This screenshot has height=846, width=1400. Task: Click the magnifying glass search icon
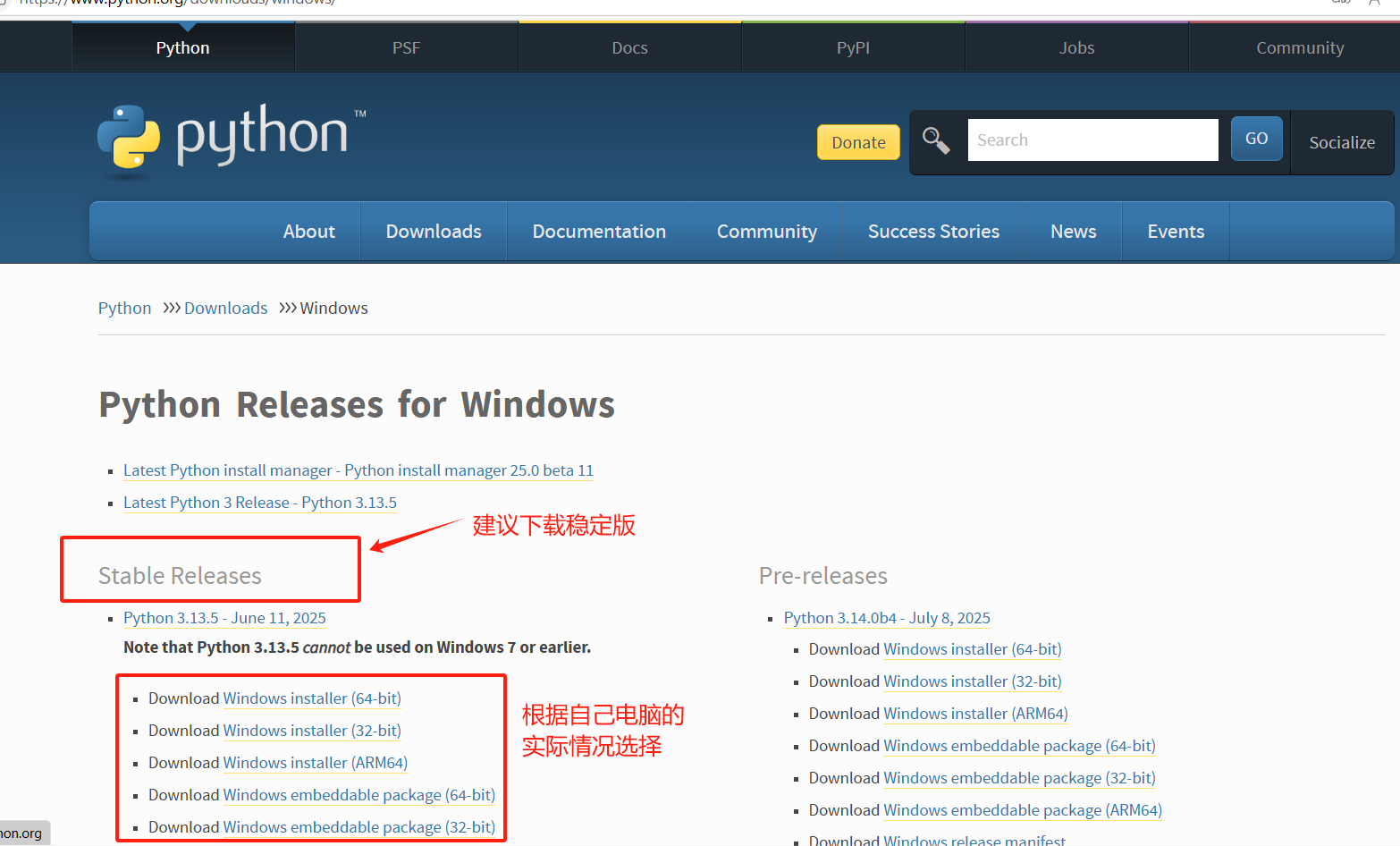coord(936,140)
